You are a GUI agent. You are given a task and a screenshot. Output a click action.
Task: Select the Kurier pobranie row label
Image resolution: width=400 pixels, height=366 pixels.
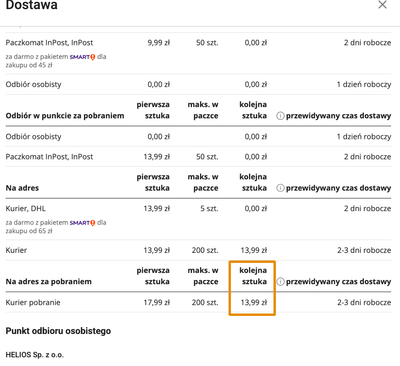pyautogui.click(x=33, y=303)
